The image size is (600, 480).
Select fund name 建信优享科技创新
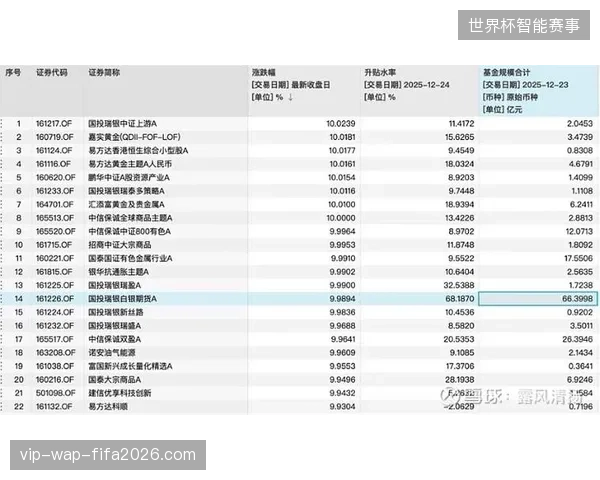pos(119,393)
